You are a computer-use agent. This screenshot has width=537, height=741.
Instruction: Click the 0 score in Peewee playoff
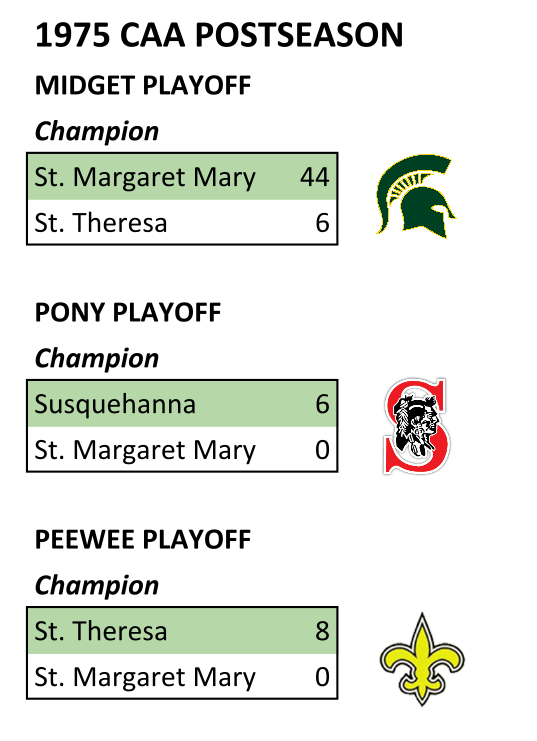click(x=322, y=677)
